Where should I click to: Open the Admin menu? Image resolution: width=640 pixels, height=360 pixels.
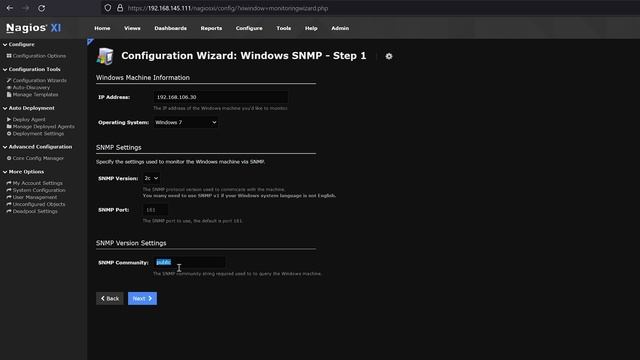[x=340, y=28]
